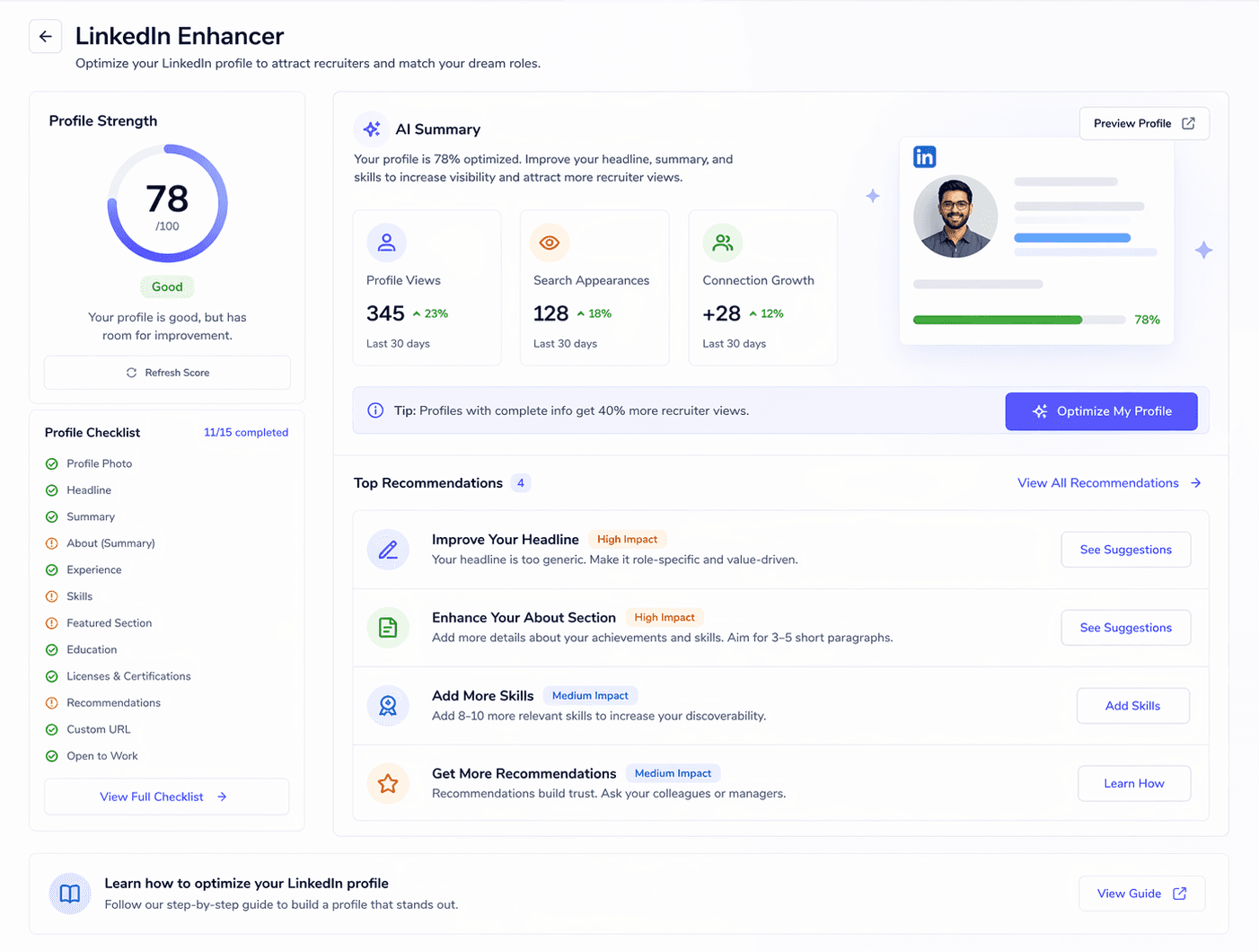
Task: Click the Featured Section orange warning icon
Action: click(x=52, y=623)
